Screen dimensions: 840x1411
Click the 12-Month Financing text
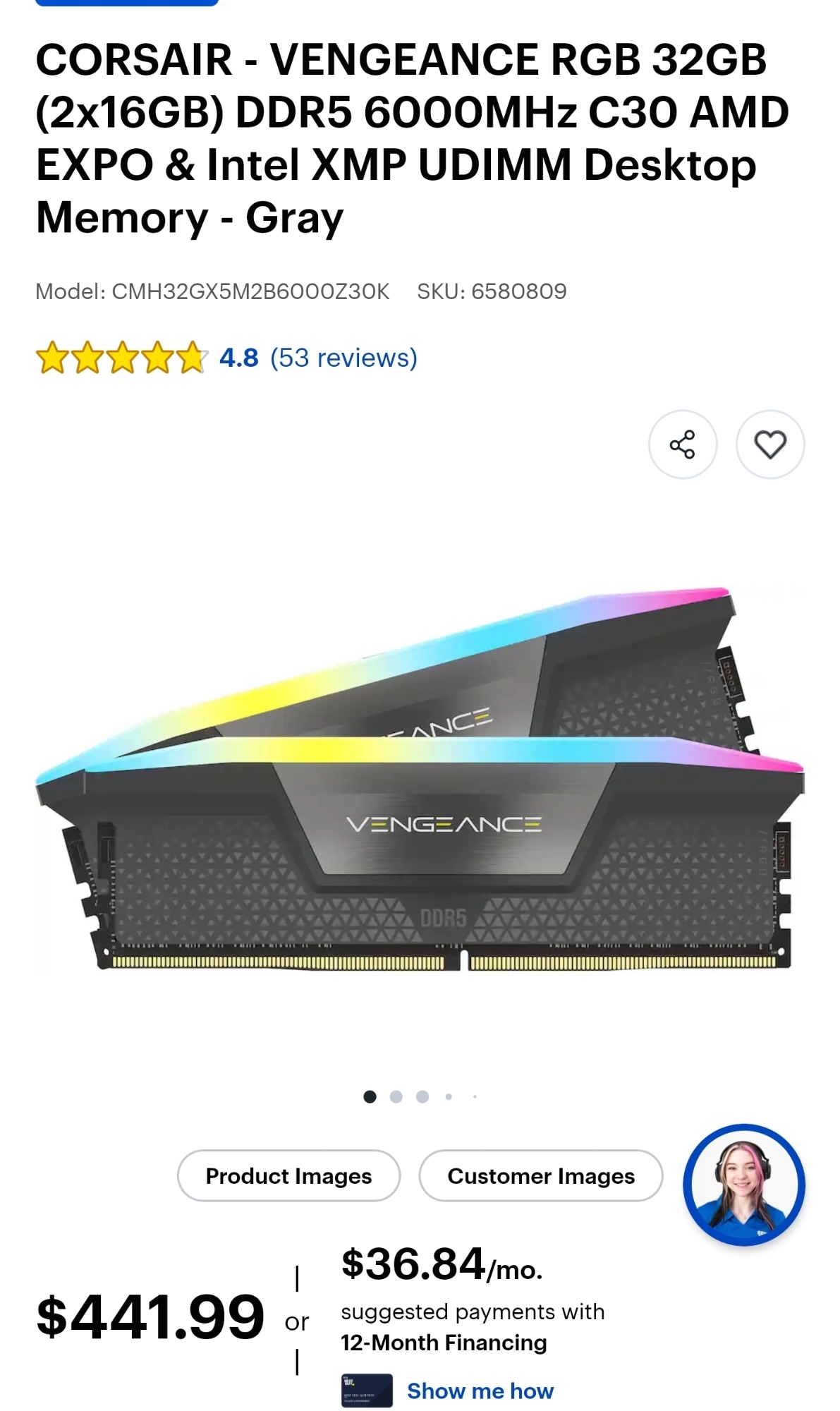444,1343
